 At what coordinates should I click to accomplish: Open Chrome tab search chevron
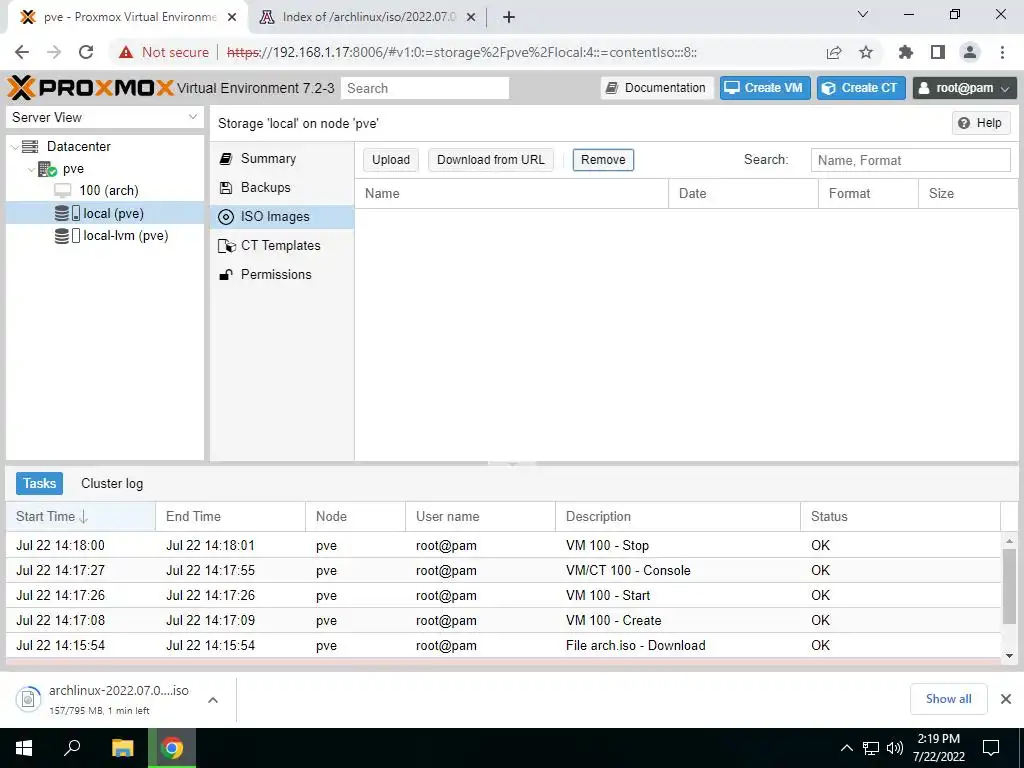[x=863, y=14]
